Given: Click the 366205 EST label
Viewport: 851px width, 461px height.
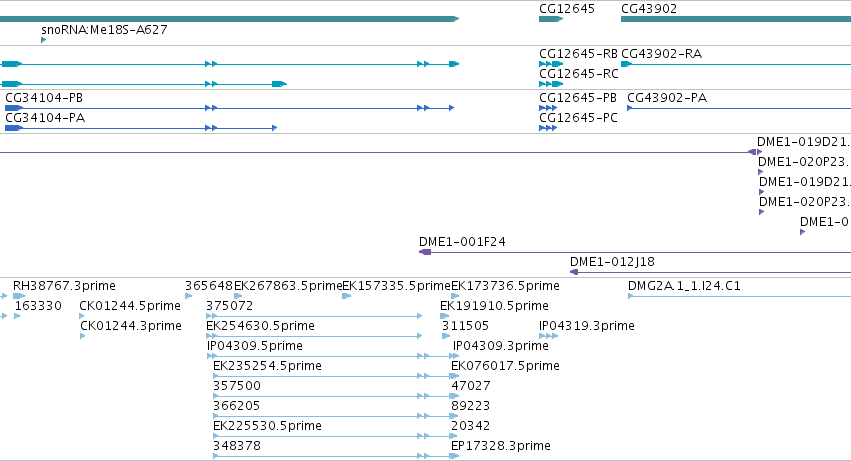Looking at the screenshot, I should (x=237, y=406).
